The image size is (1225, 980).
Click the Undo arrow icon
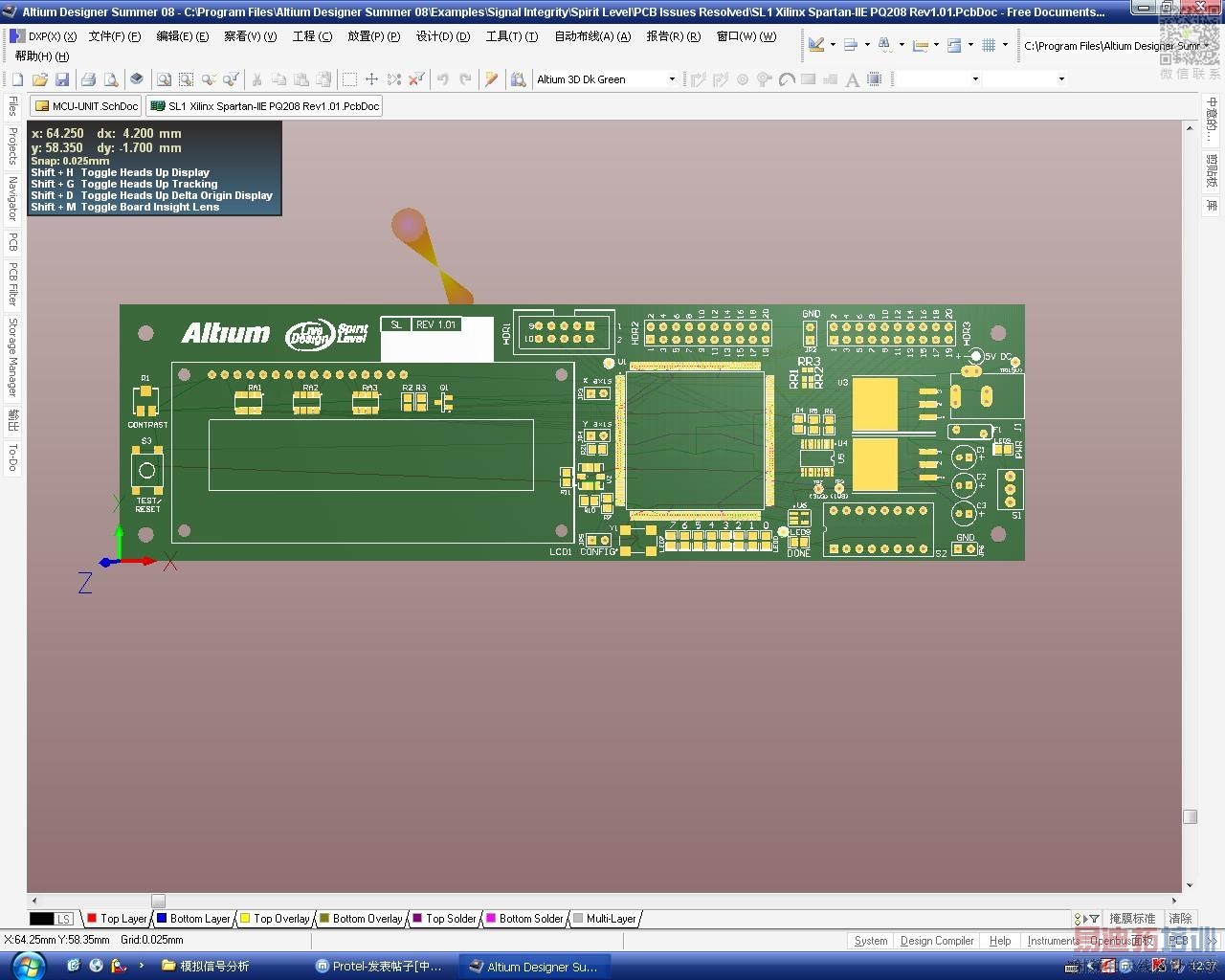(x=443, y=79)
